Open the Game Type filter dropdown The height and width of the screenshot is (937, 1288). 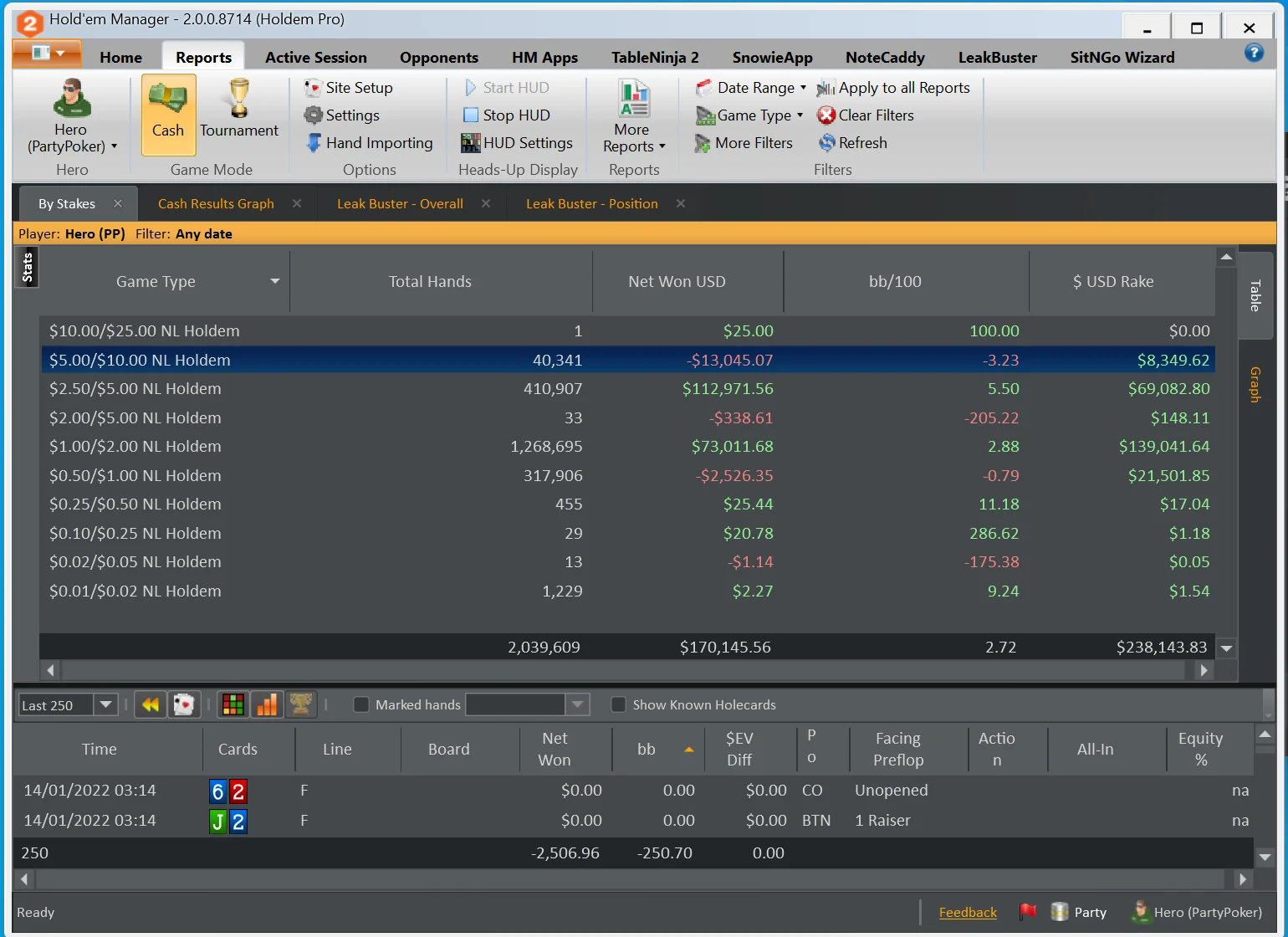pos(749,115)
